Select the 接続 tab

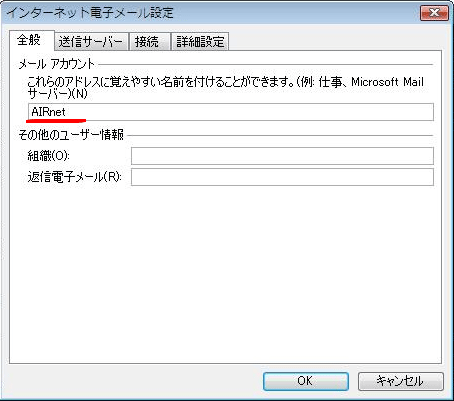[150, 42]
